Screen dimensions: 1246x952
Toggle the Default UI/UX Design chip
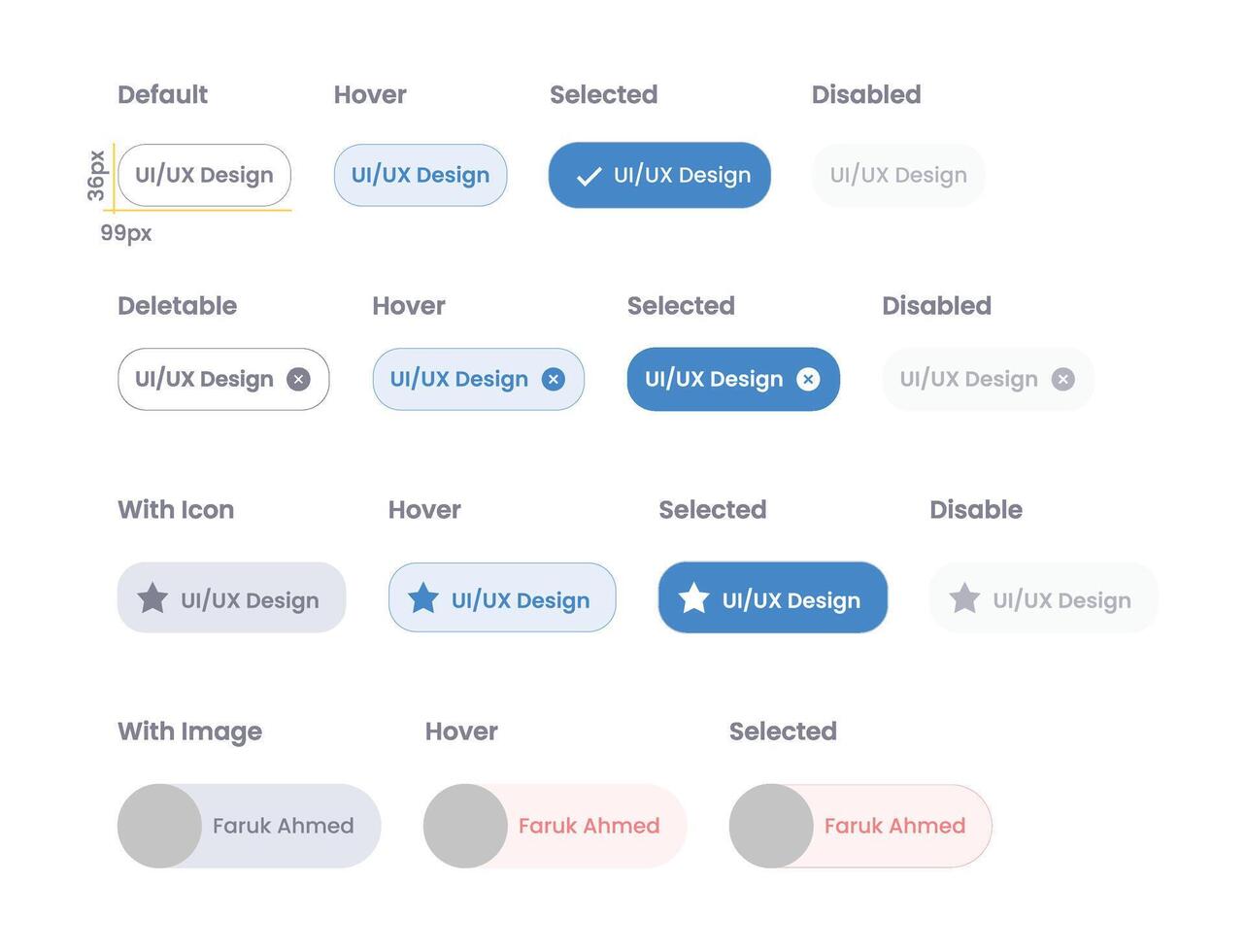(204, 175)
